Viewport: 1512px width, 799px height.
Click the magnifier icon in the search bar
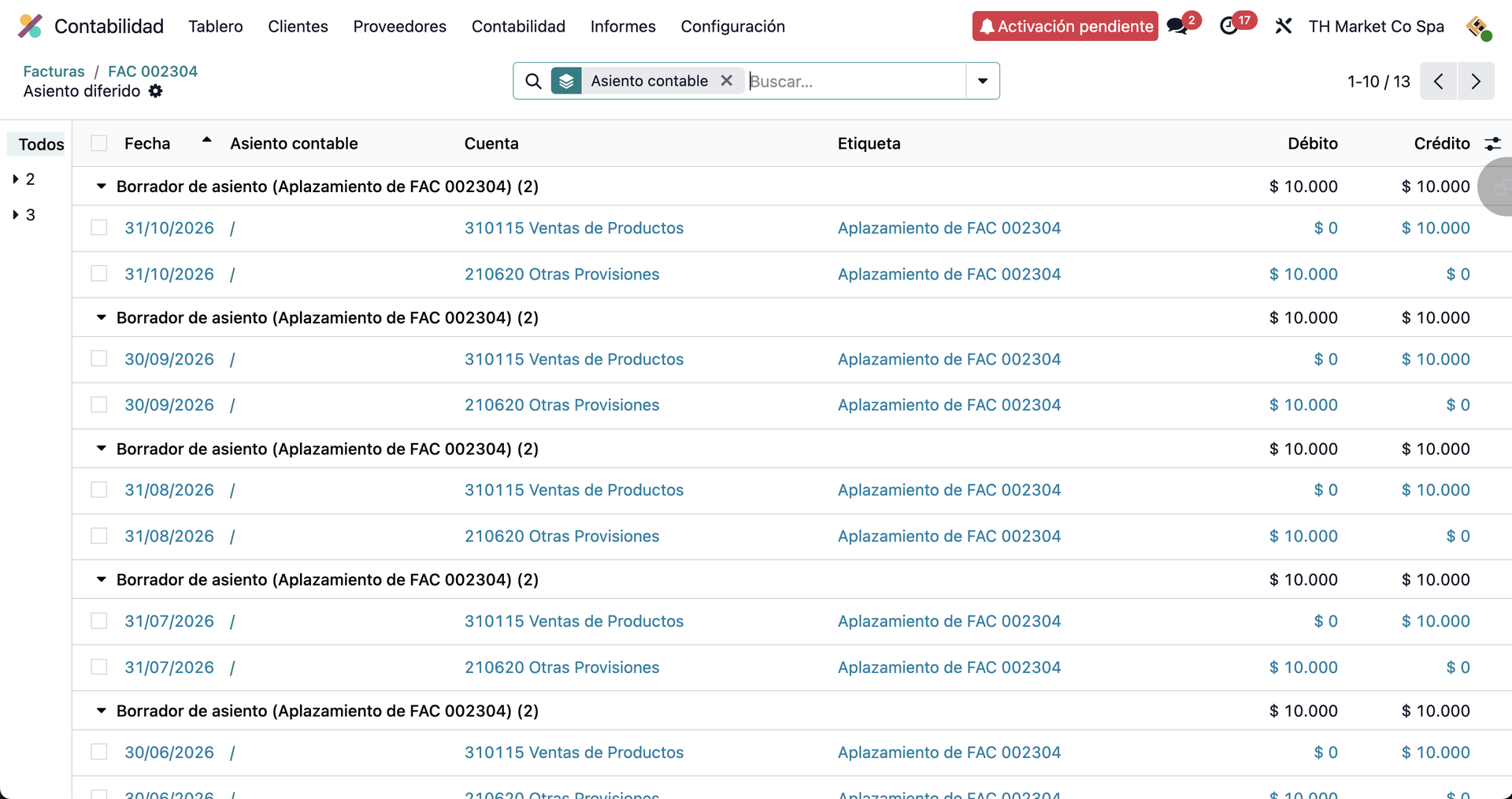click(533, 80)
